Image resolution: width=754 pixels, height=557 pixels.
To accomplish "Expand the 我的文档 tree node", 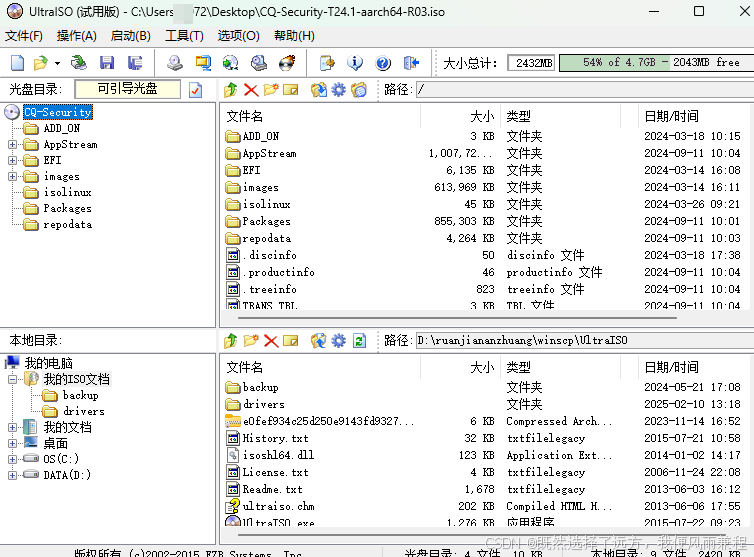I will 13,427.
